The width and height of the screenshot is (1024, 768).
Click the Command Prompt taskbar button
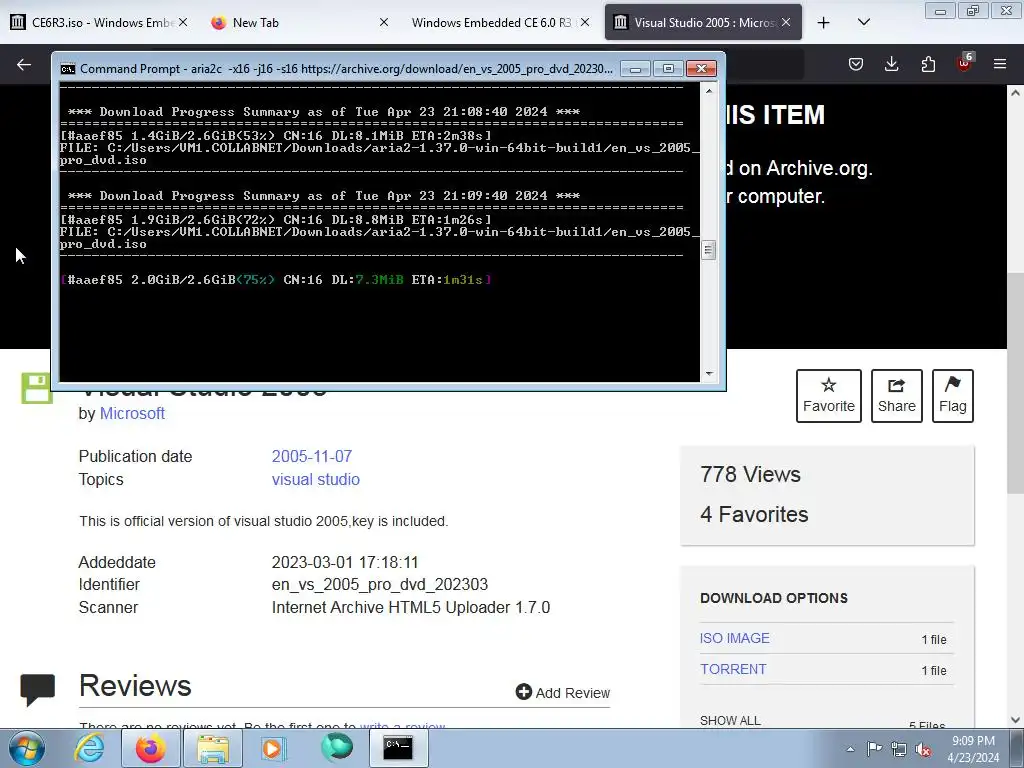(x=399, y=748)
